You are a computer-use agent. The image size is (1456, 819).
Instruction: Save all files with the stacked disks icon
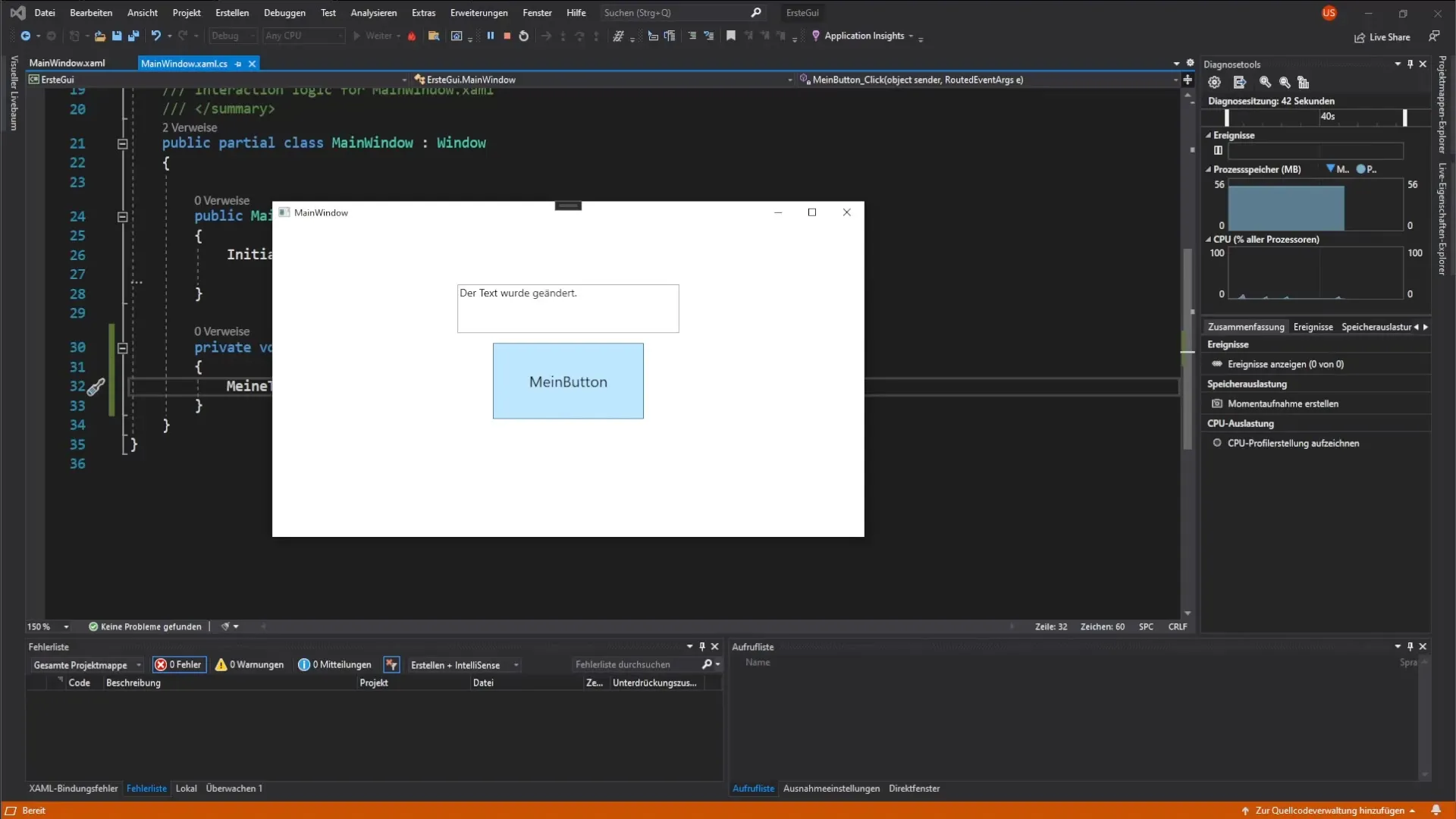pyautogui.click(x=133, y=36)
